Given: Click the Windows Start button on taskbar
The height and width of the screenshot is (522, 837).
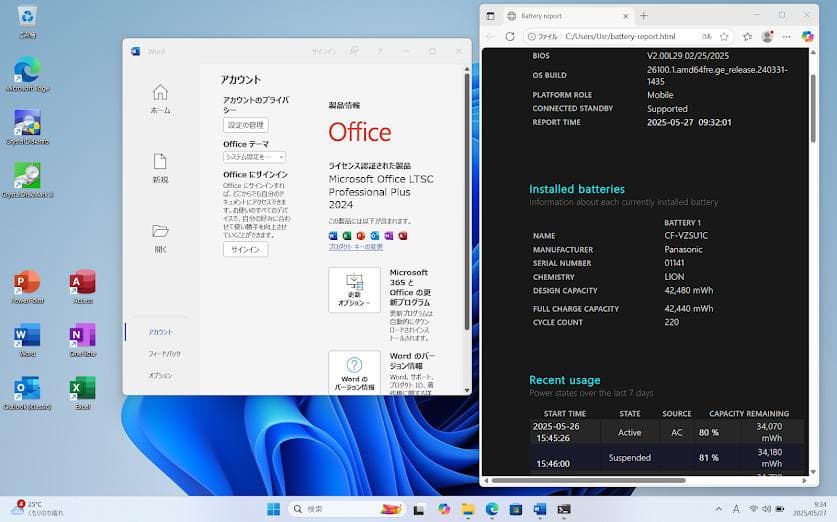Looking at the screenshot, I should [273, 509].
